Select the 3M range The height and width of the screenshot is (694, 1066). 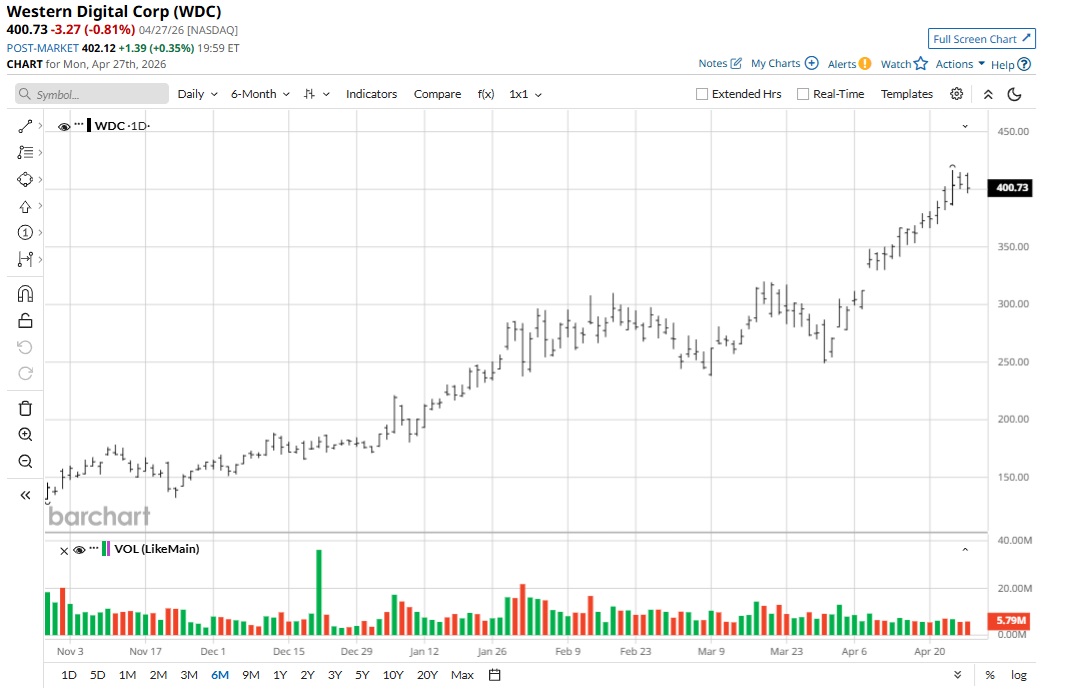189,675
